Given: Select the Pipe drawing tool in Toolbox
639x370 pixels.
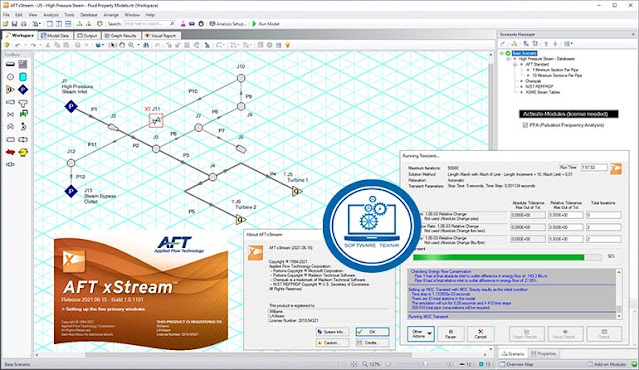Looking at the screenshot, I should 10,64.
